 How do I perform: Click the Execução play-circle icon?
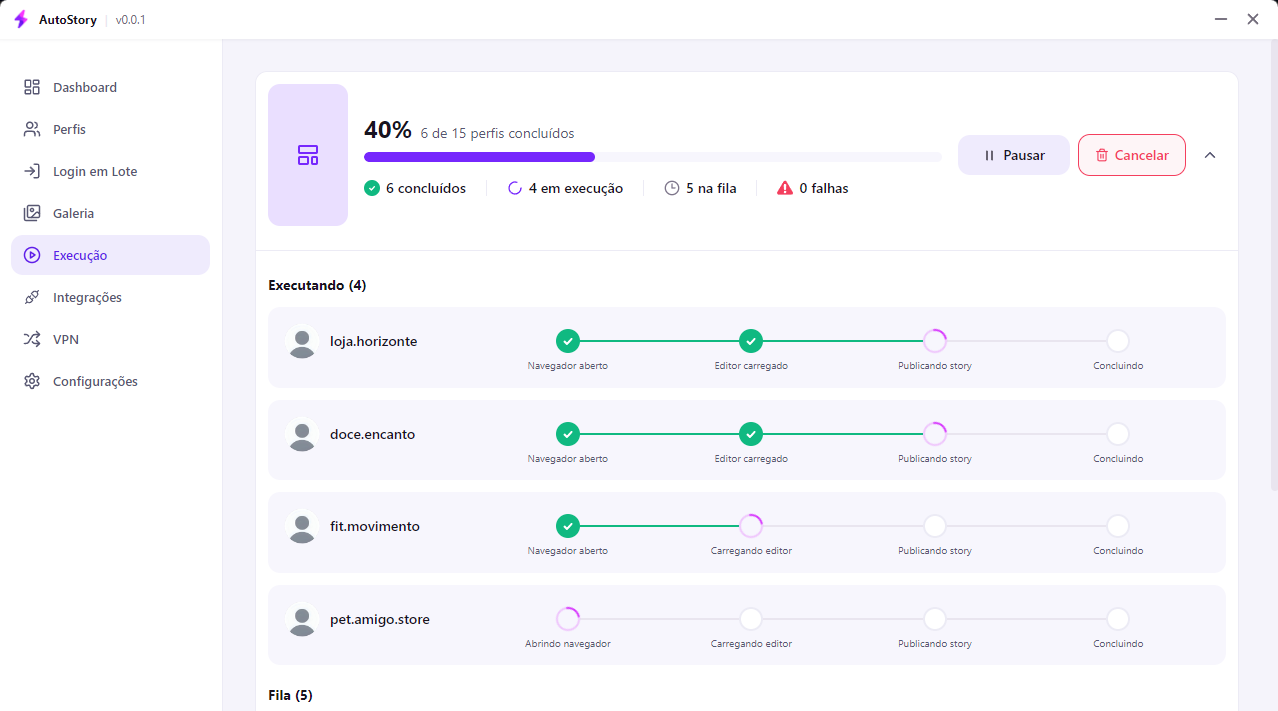32,255
